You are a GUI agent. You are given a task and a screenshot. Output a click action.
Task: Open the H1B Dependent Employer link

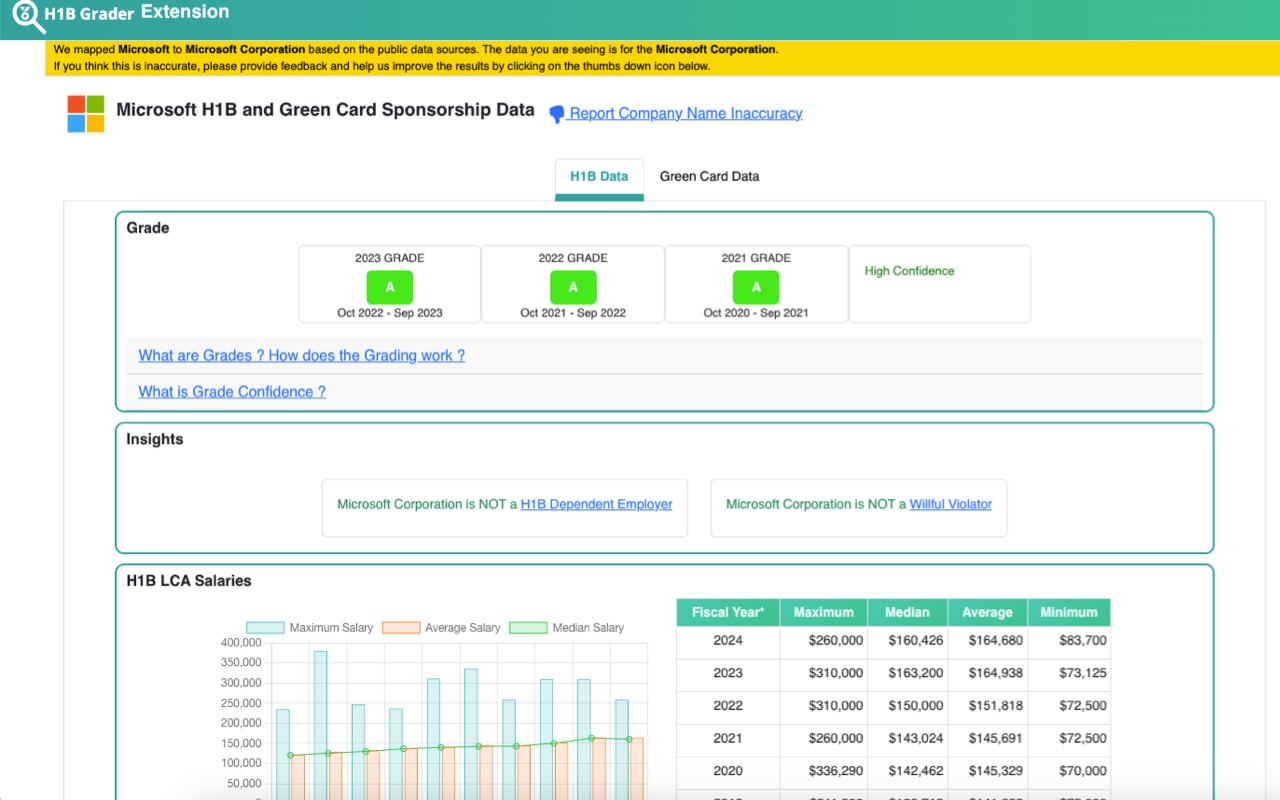[x=596, y=505]
